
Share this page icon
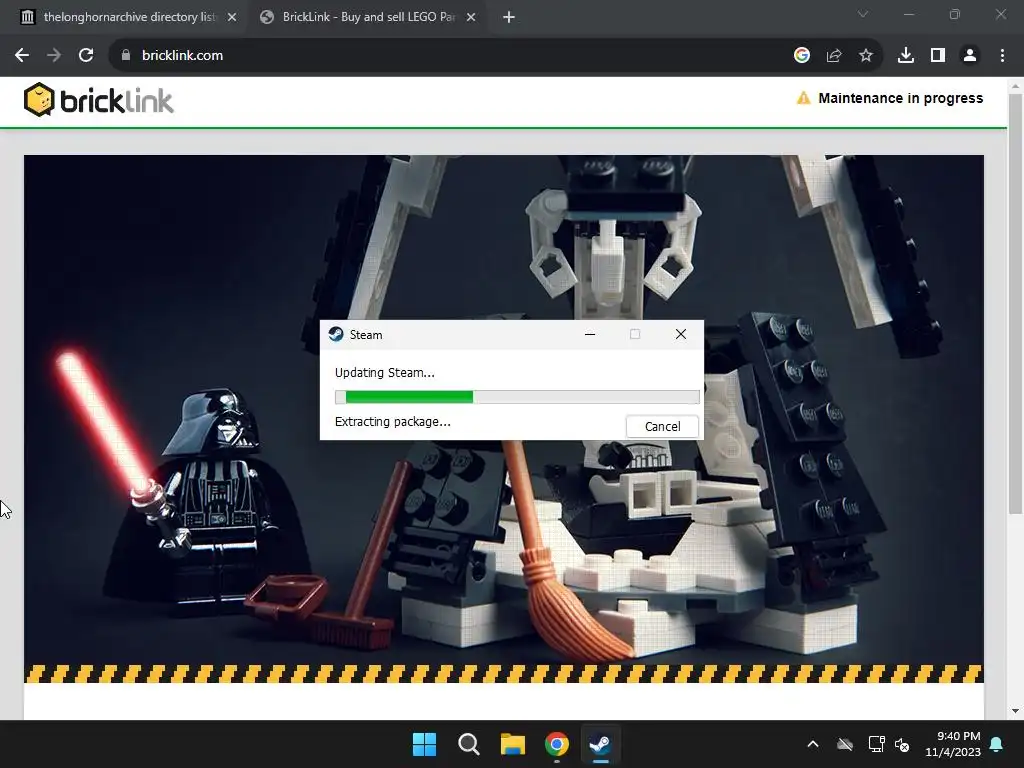tap(834, 56)
